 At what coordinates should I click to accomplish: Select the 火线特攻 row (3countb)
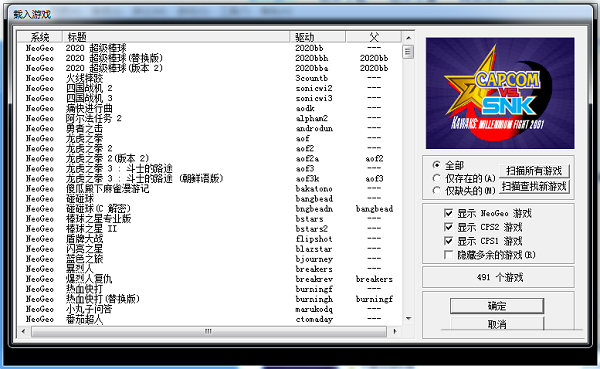[209, 78]
